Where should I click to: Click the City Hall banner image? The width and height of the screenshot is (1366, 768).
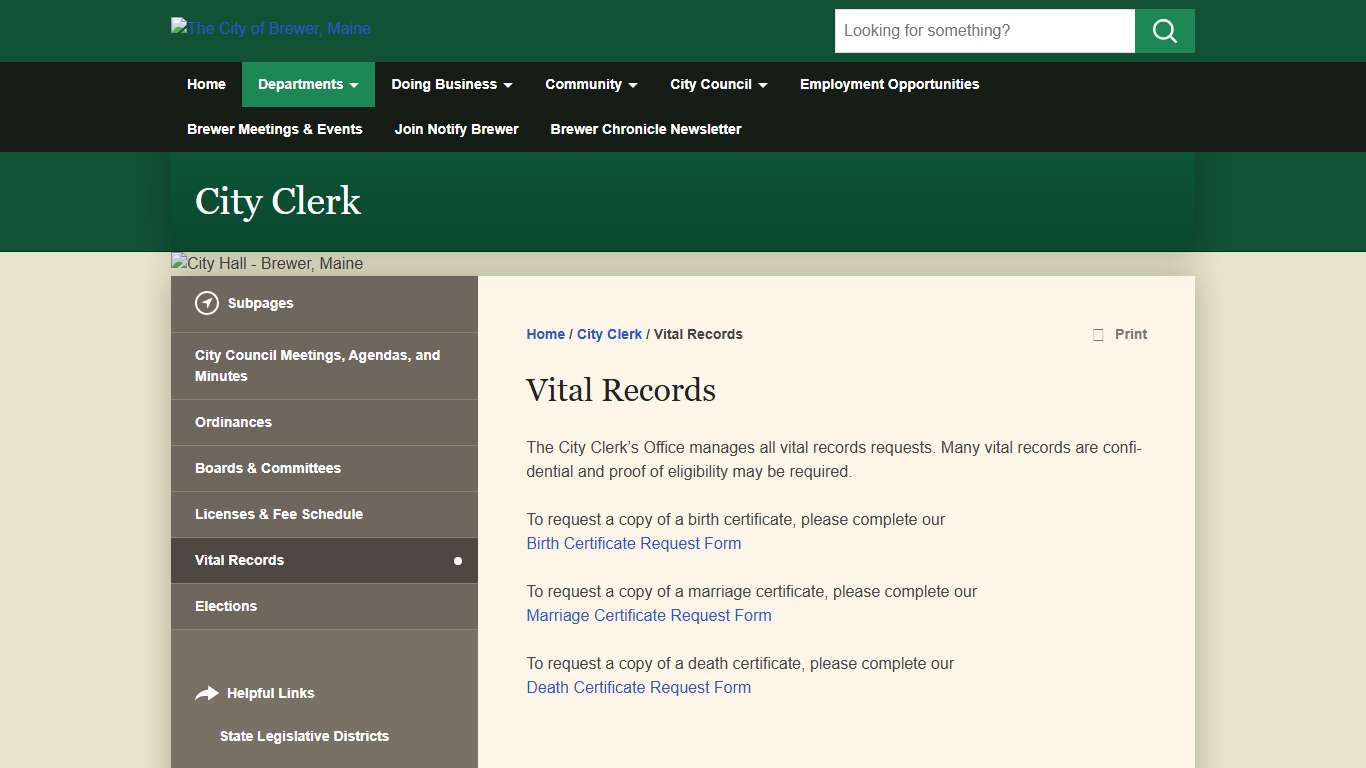[266, 263]
